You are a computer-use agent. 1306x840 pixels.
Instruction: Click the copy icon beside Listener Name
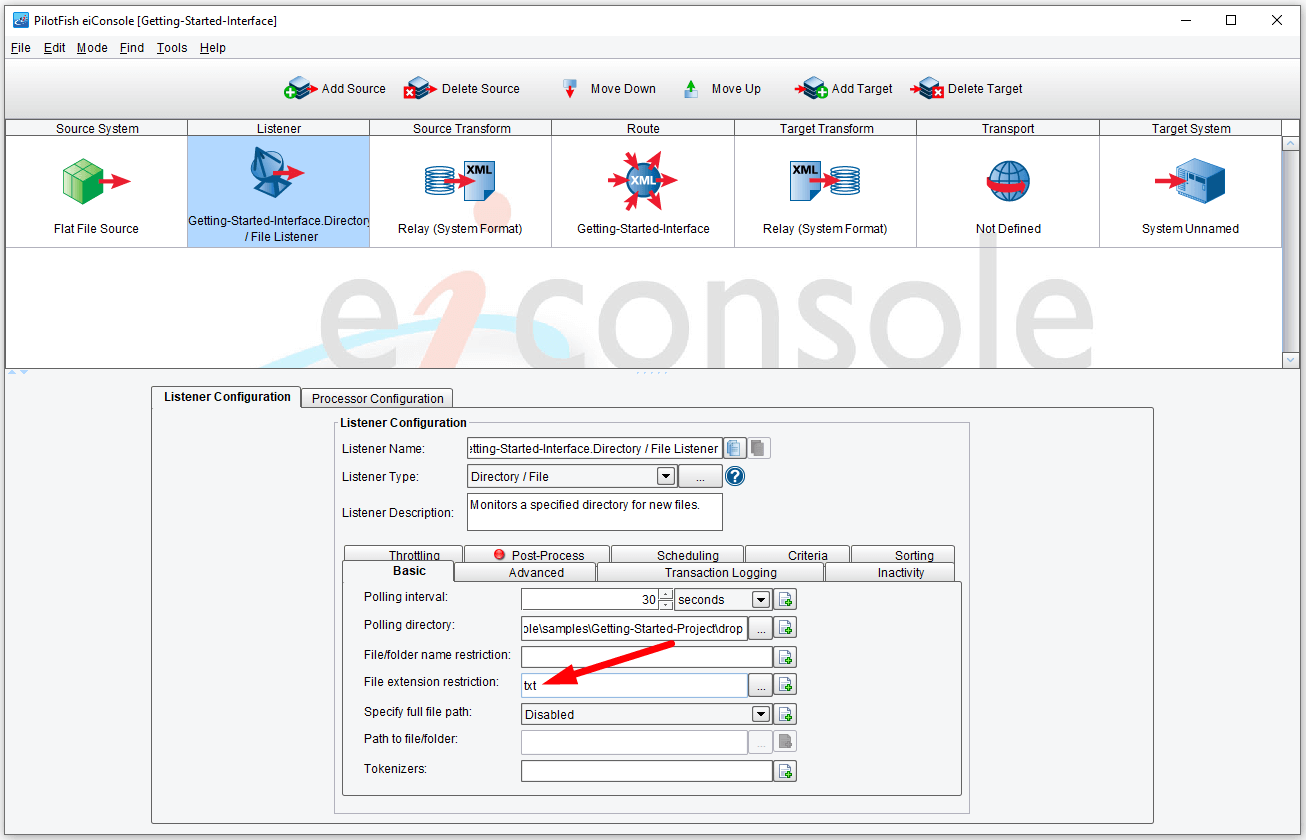point(736,448)
